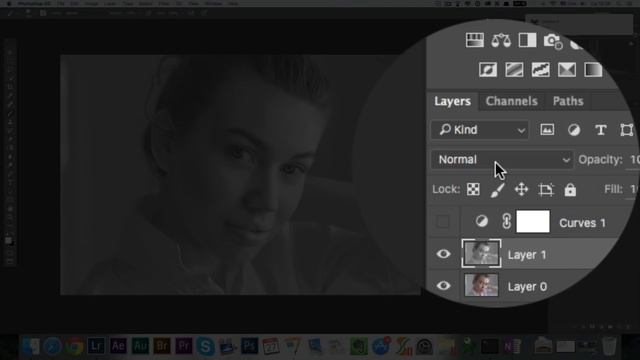Toggle artboard auto-nesting lock
This screenshot has height=360, width=640.
(546, 189)
